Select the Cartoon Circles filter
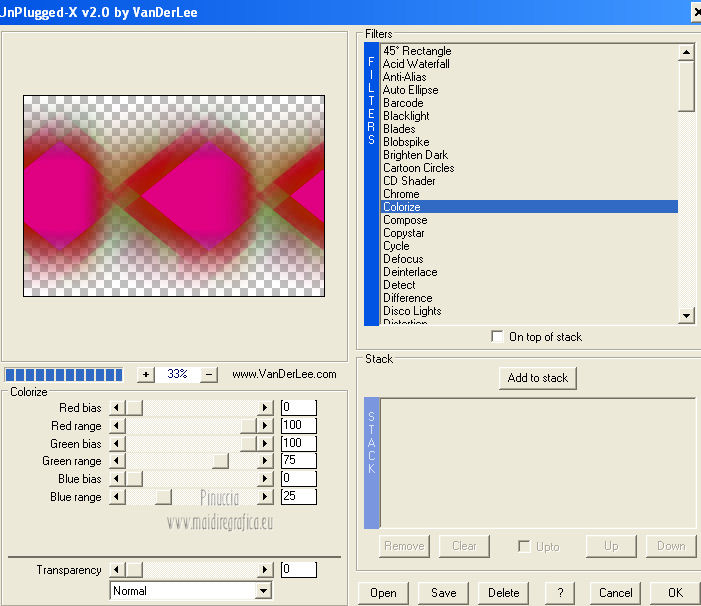The width and height of the screenshot is (701, 606). (529, 168)
